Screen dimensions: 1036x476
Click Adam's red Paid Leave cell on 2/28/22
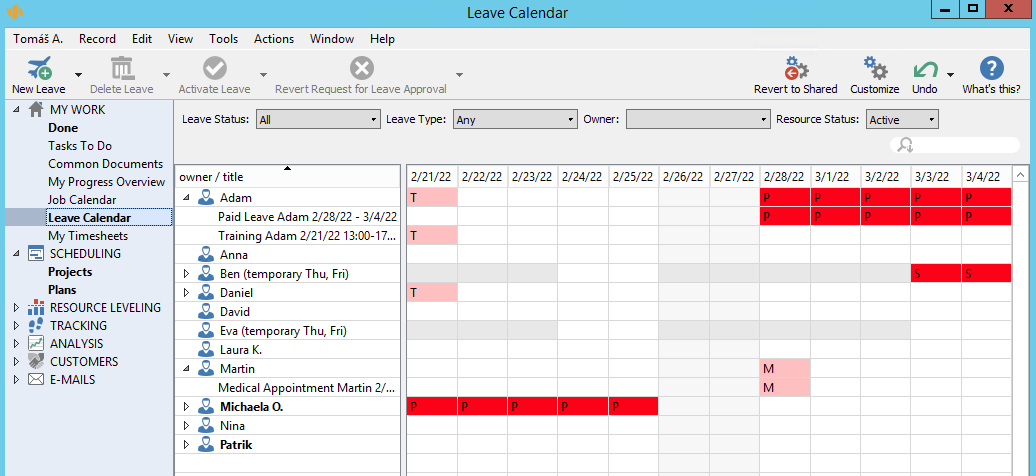[785, 216]
